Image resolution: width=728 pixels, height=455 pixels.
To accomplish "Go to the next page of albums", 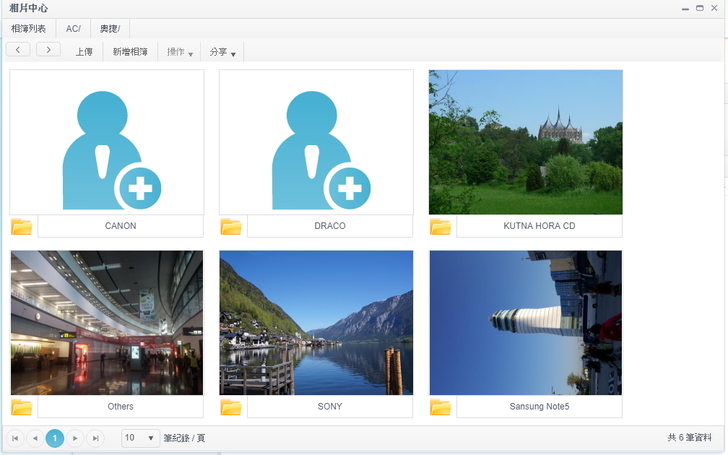I will click(x=75, y=438).
